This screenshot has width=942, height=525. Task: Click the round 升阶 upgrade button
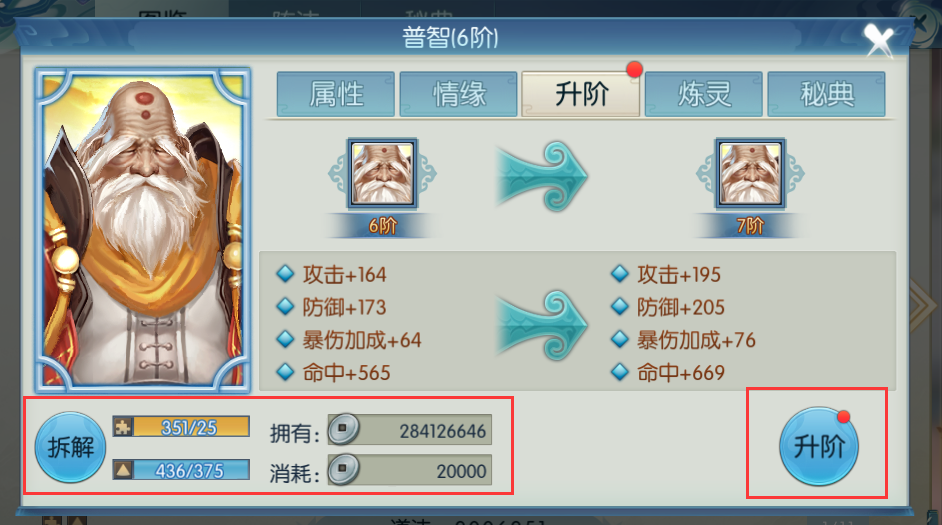(x=818, y=446)
